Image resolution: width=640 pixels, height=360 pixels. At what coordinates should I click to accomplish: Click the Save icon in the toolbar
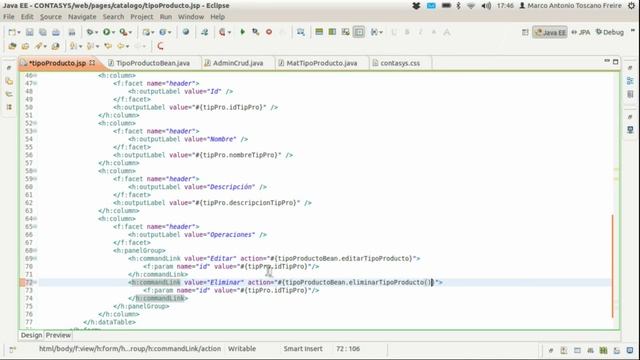point(29,32)
